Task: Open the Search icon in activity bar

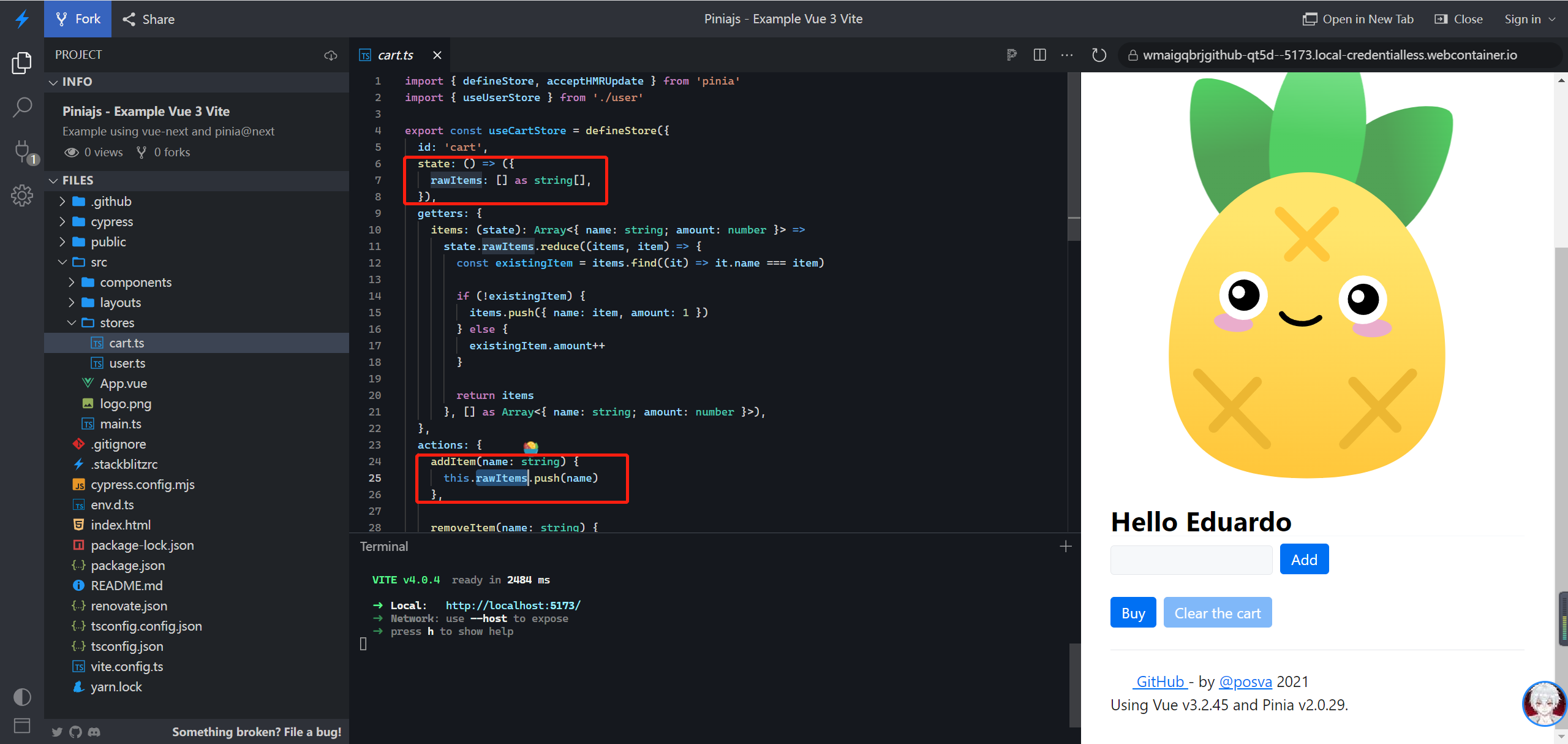Action: tap(22, 107)
